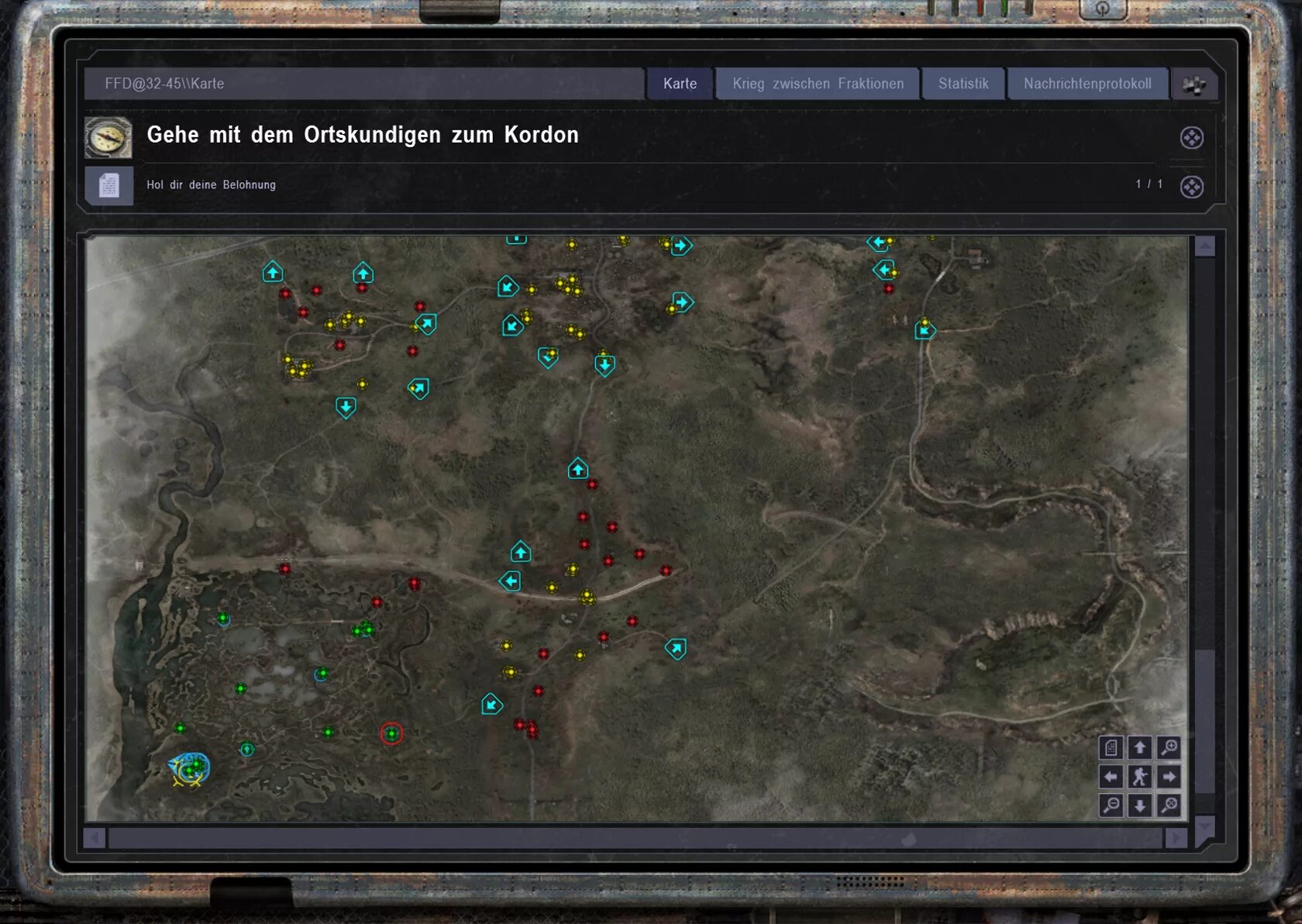Toggle the map legend document button
The height and width of the screenshot is (924, 1302).
pos(1111,748)
